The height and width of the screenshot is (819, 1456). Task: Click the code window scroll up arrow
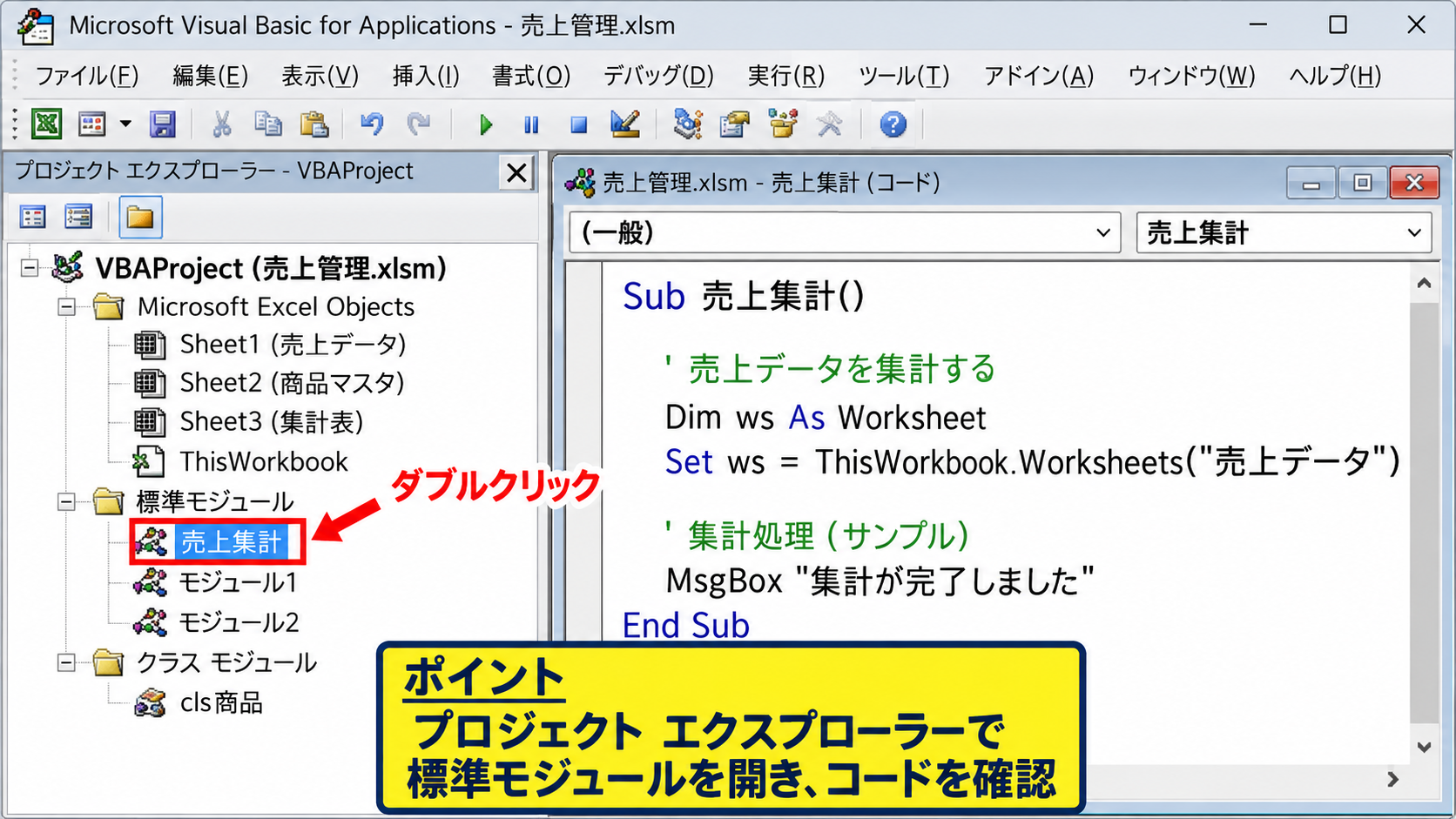click(1424, 283)
